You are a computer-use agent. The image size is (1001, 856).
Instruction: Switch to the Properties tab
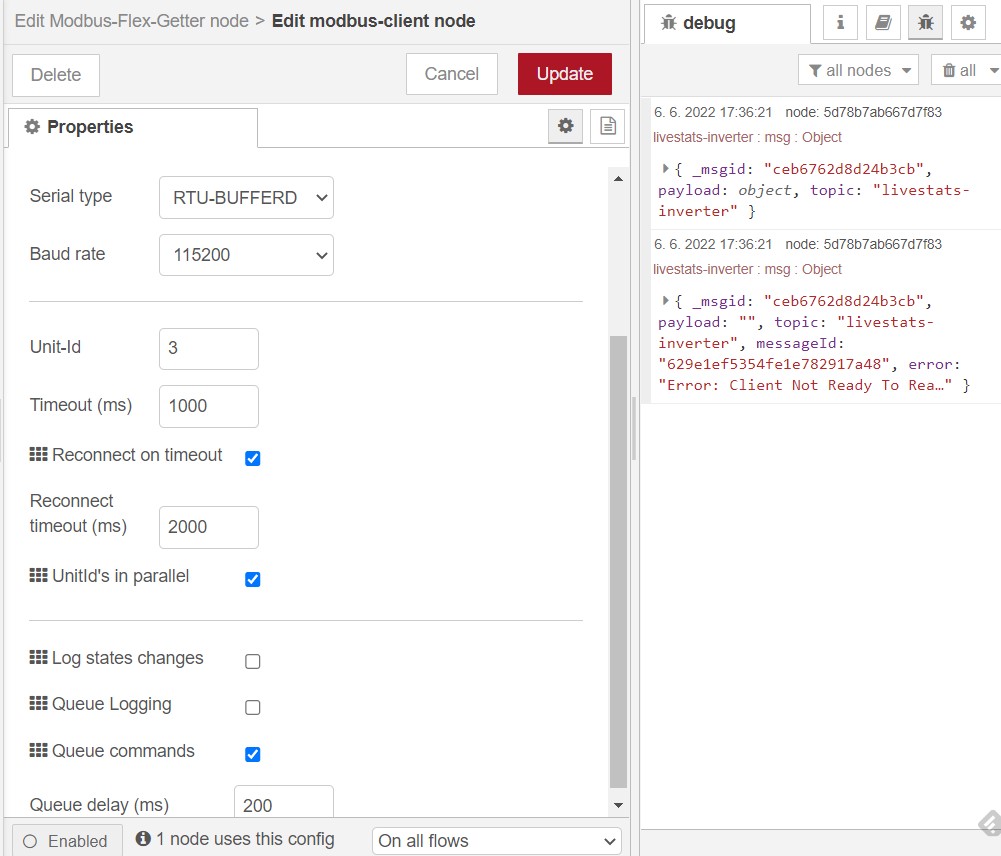133,127
